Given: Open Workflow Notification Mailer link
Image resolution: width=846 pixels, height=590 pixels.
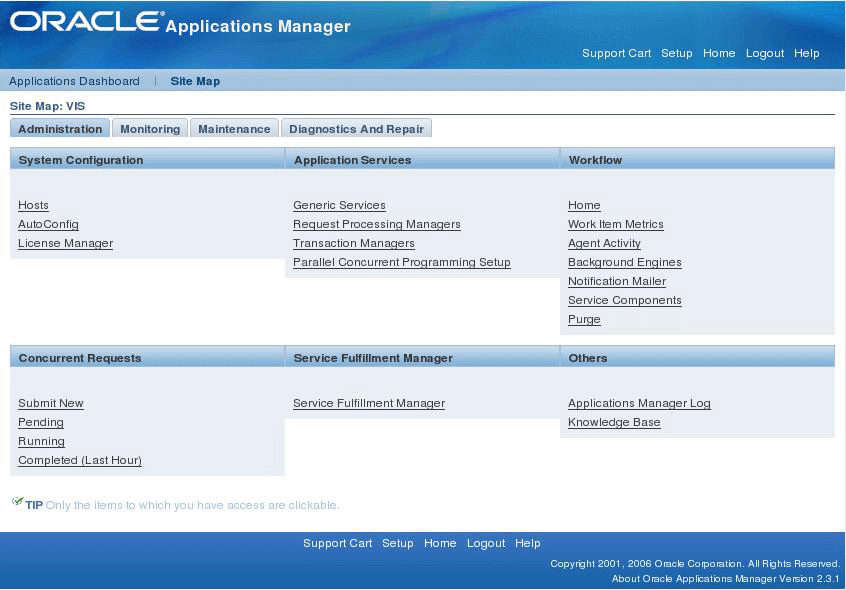Looking at the screenshot, I should click(617, 282).
